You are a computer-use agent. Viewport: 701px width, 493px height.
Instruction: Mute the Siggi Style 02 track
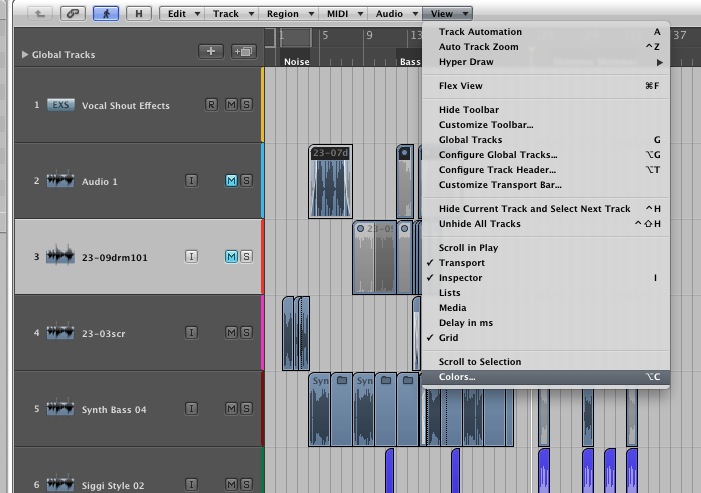[x=231, y=485]
